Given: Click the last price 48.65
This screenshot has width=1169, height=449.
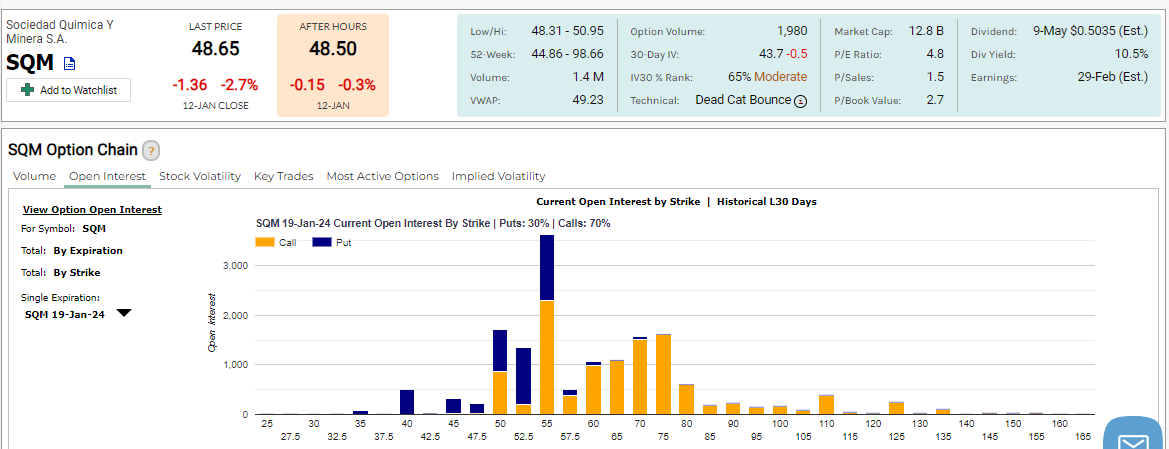Looking at the screenshot, I should (x=215, y=49).
